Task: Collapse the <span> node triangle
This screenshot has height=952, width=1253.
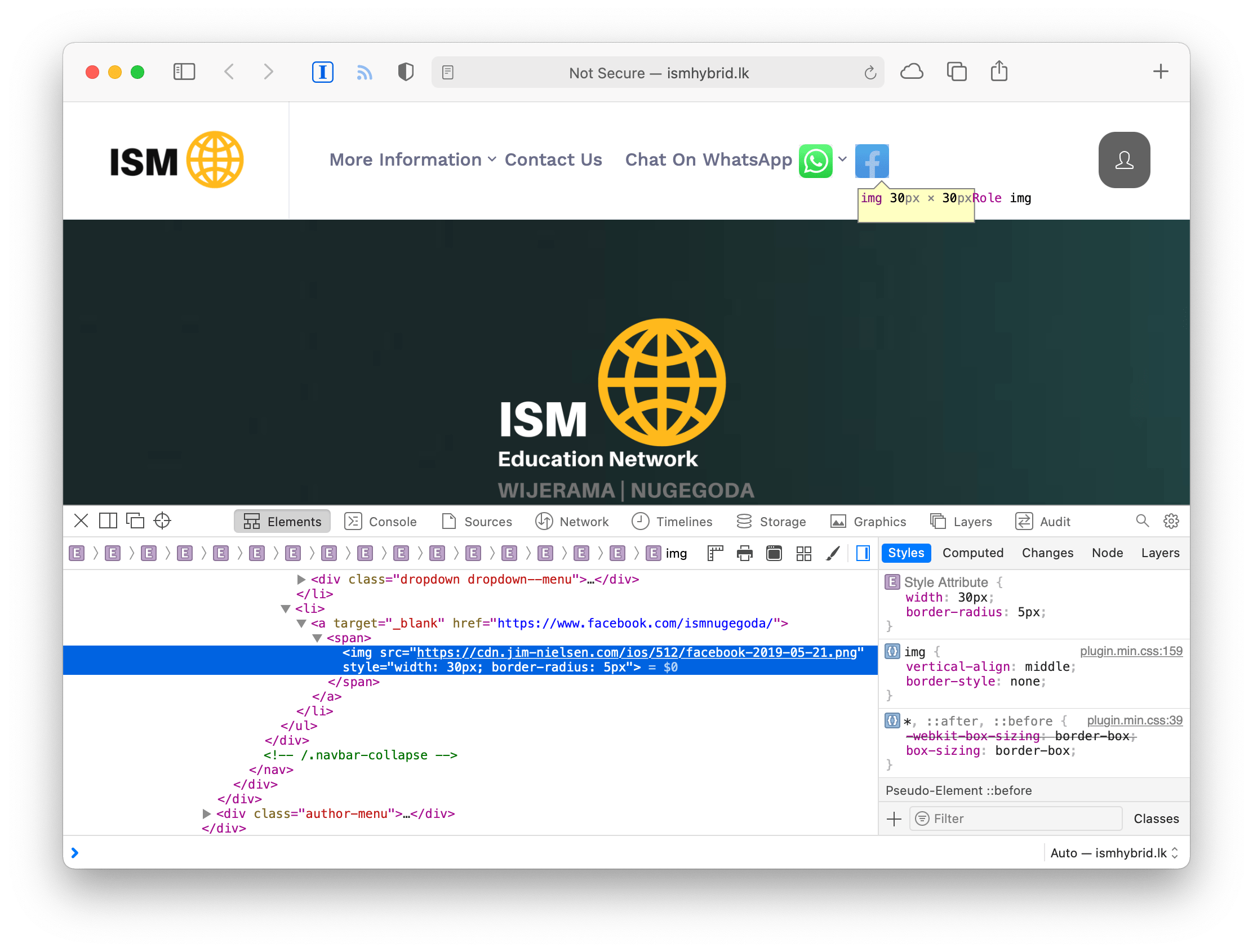Action: tap(317, 638)
